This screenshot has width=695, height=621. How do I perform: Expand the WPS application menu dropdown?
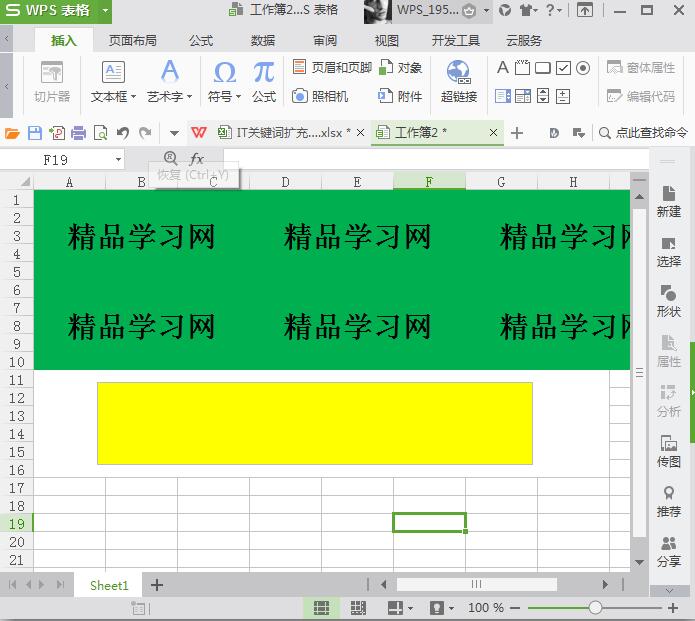pyautogui.click(x=105, y=10)
